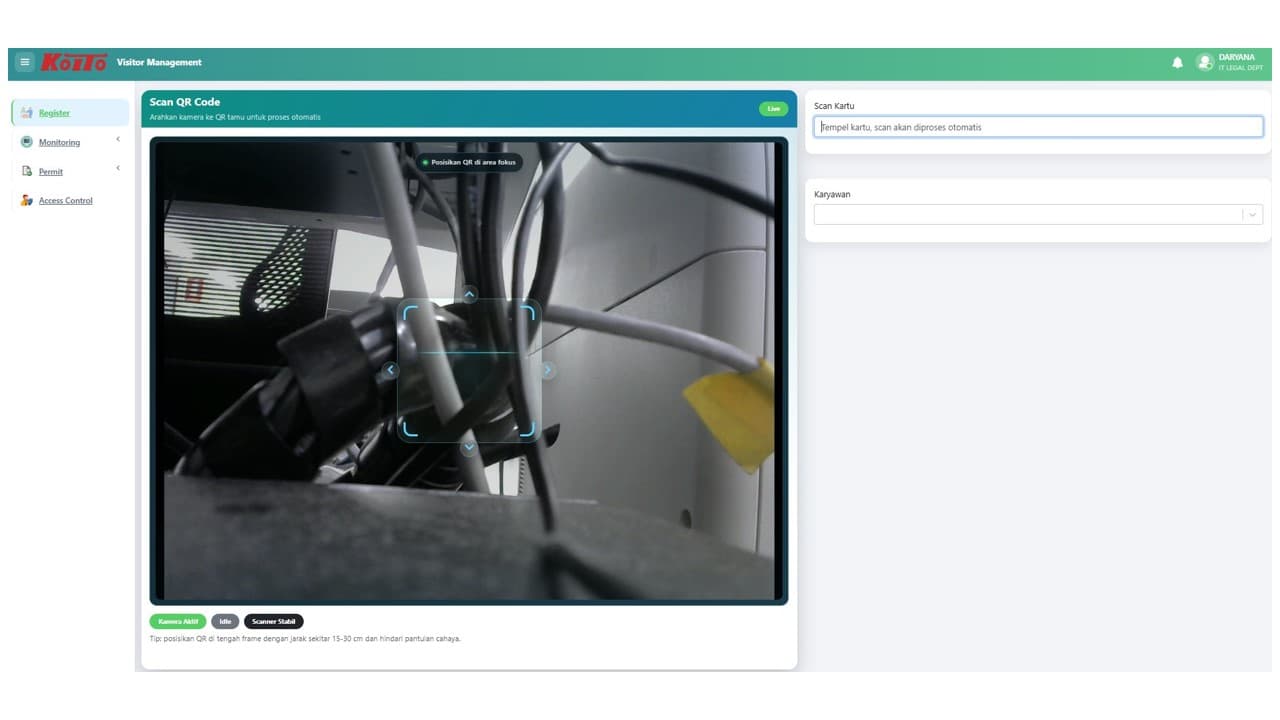Open the DARYANA user avatar
The width and height of the screenshot is (1280, 720).
click(1205, 62)
